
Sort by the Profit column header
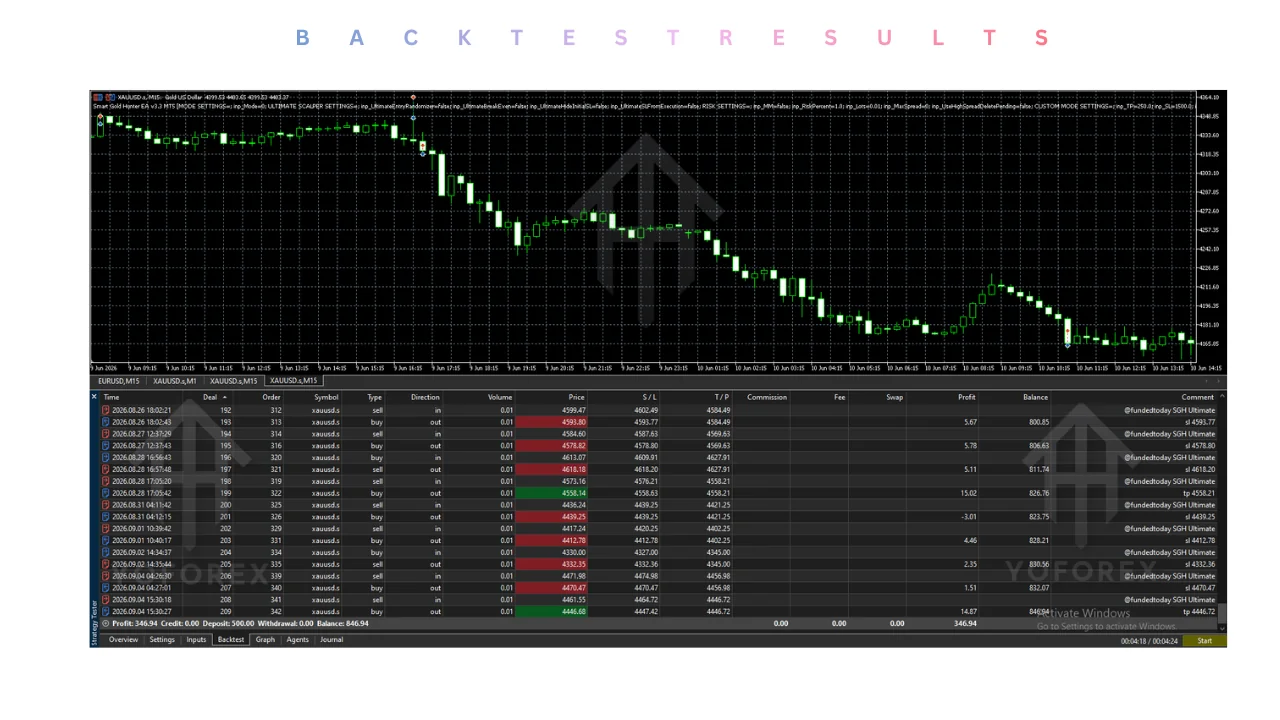(x=966, y=397)
